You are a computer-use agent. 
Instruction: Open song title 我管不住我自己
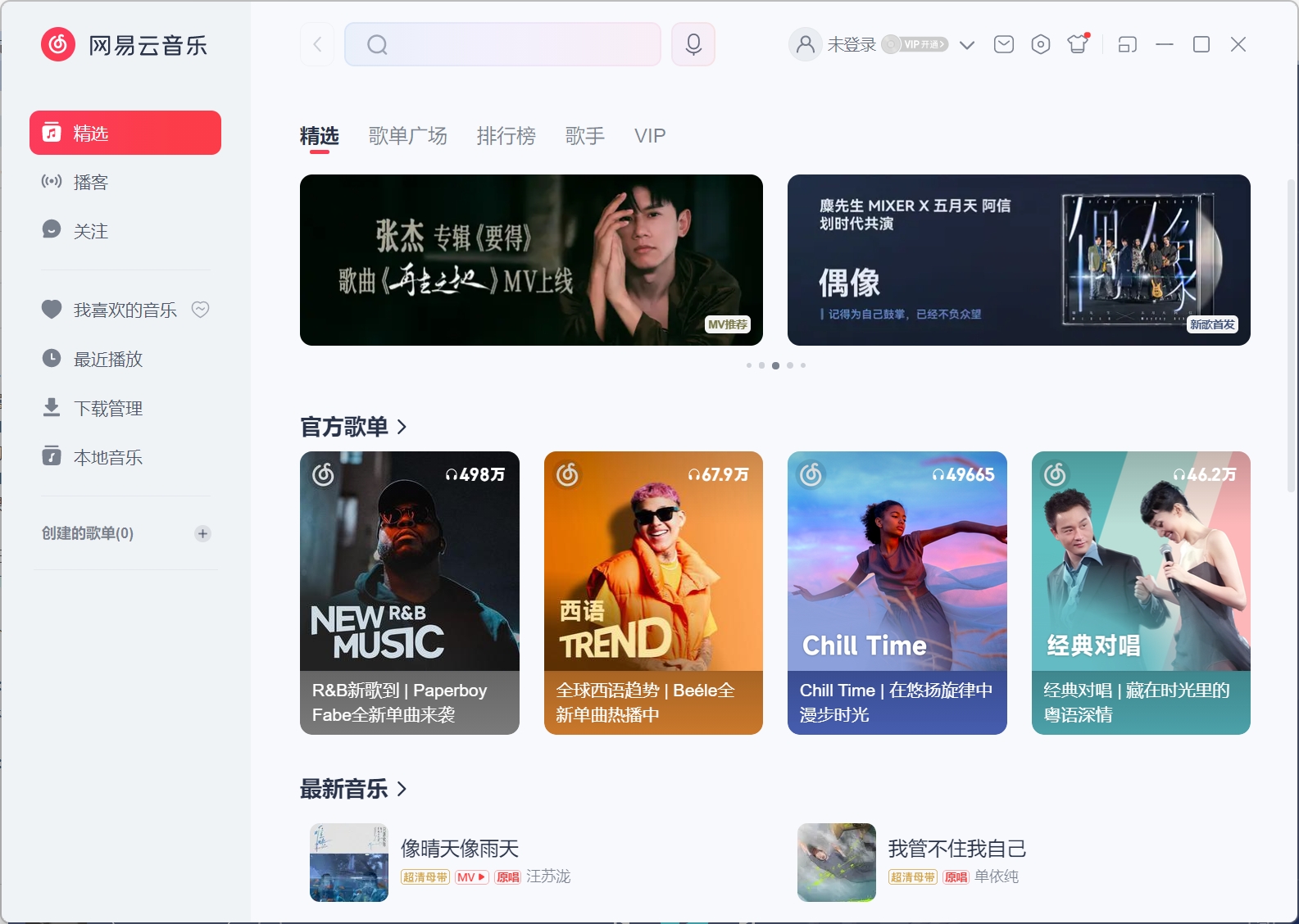(x=957, y=849)
